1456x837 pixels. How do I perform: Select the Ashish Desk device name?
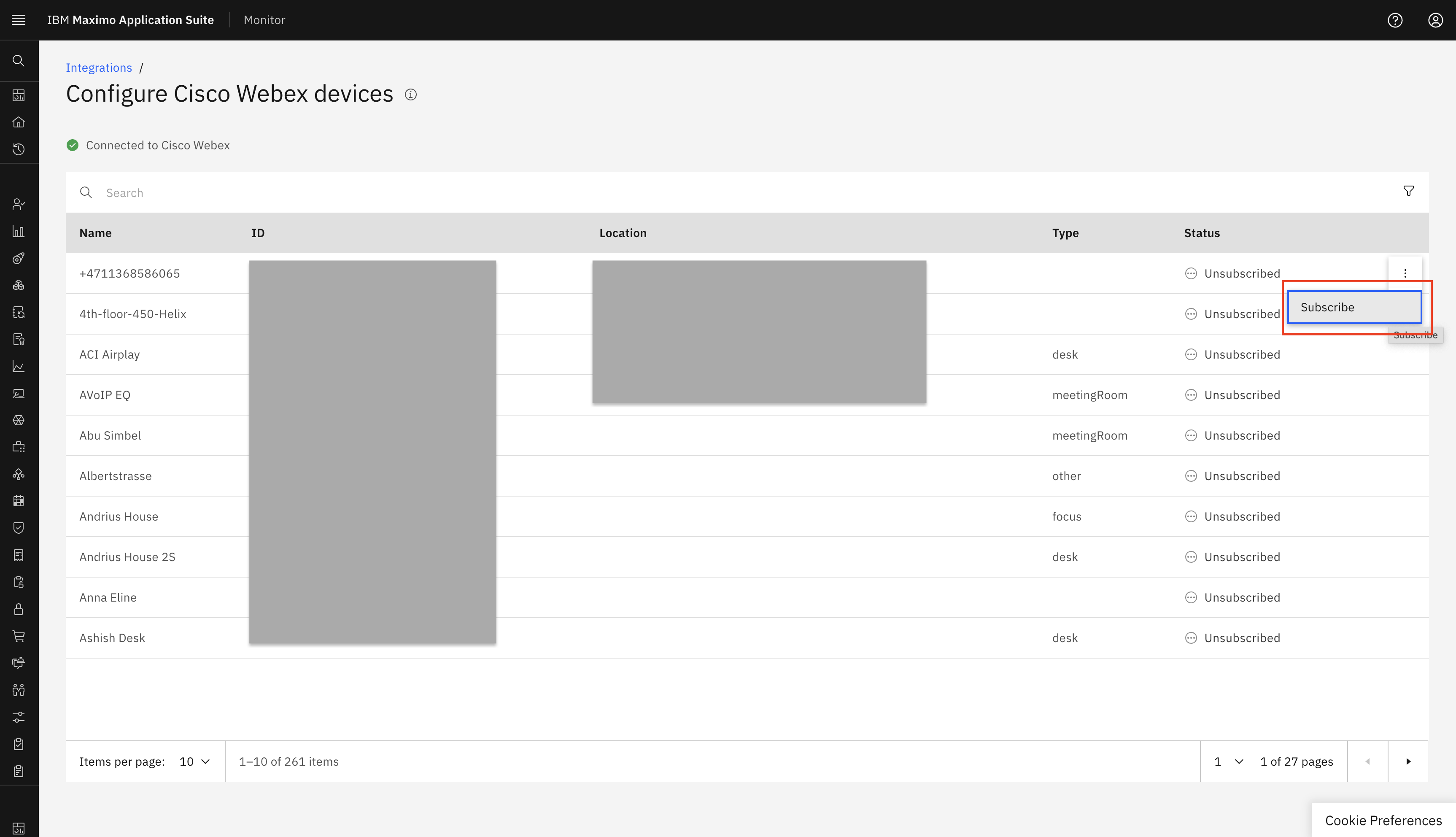click(112, 638)
